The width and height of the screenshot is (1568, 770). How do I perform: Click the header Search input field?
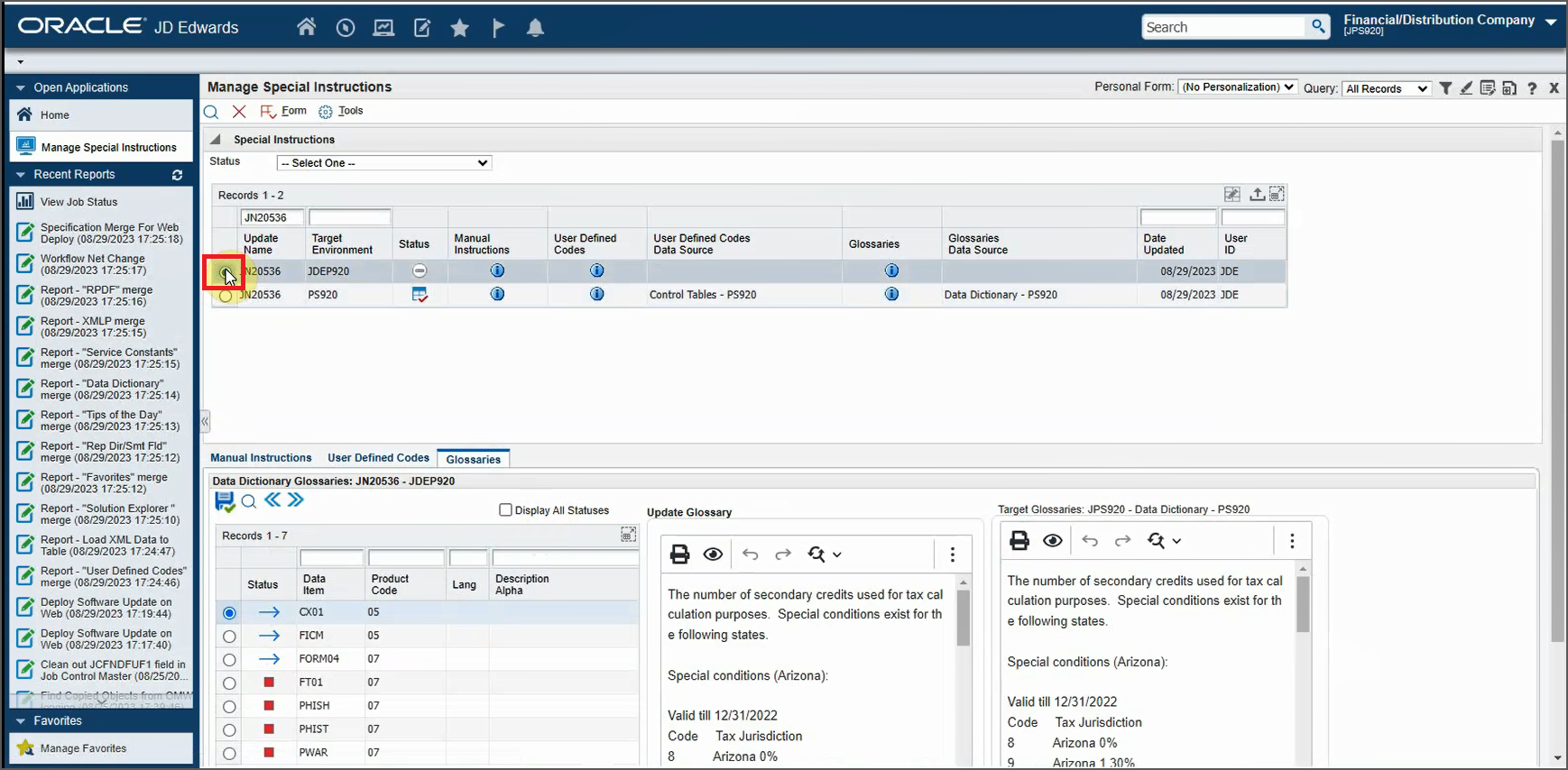pos(1223,27)
